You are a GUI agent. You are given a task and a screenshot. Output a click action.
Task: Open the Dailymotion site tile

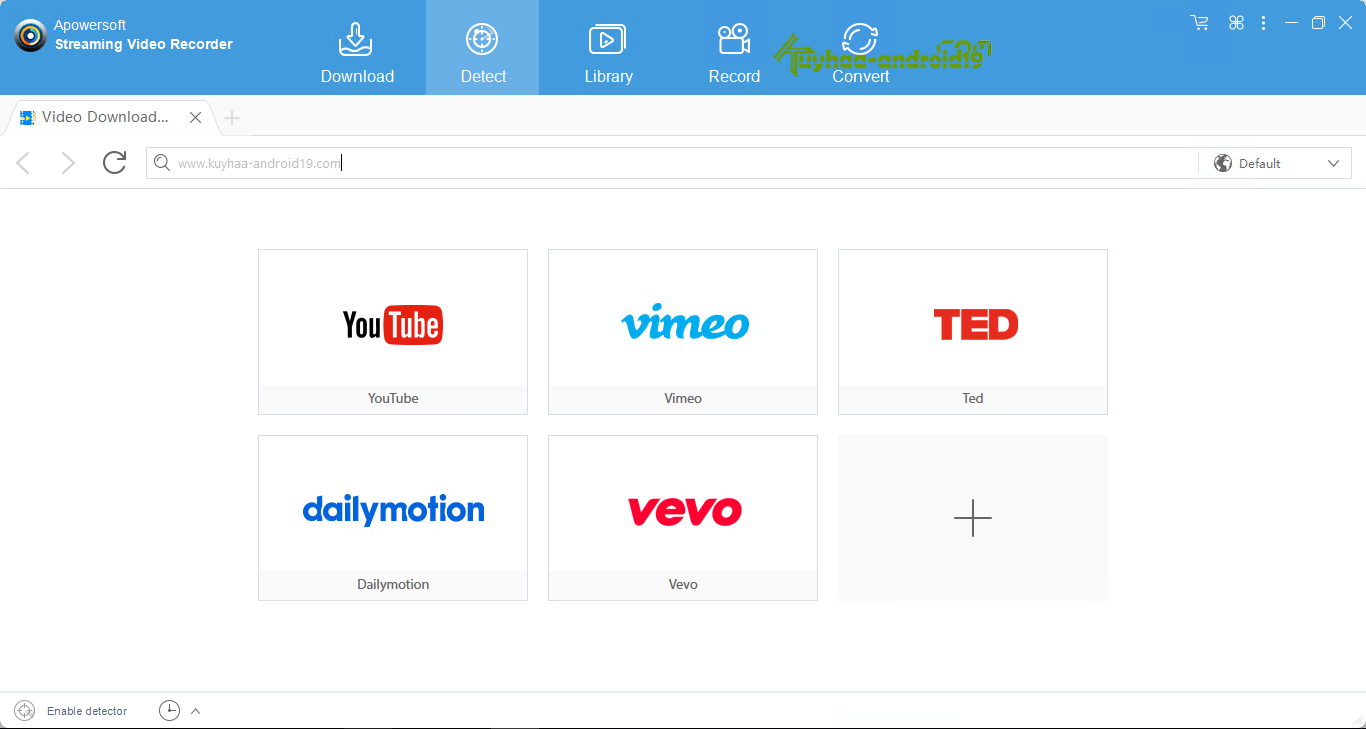tap(393, 518)
